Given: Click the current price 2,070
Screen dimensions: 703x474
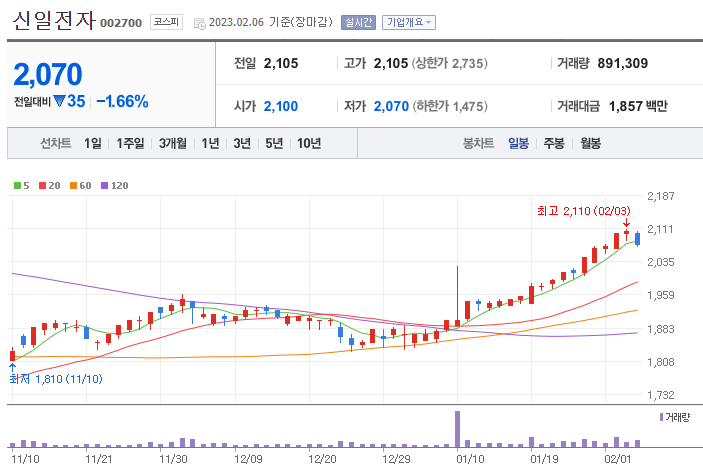Looking at the screenshot, I should point(48,74).
